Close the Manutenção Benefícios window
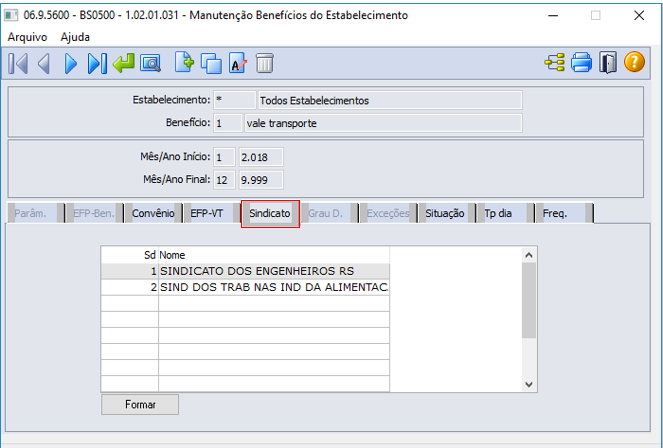Viewport: 663px width, 448px height. 639,16
